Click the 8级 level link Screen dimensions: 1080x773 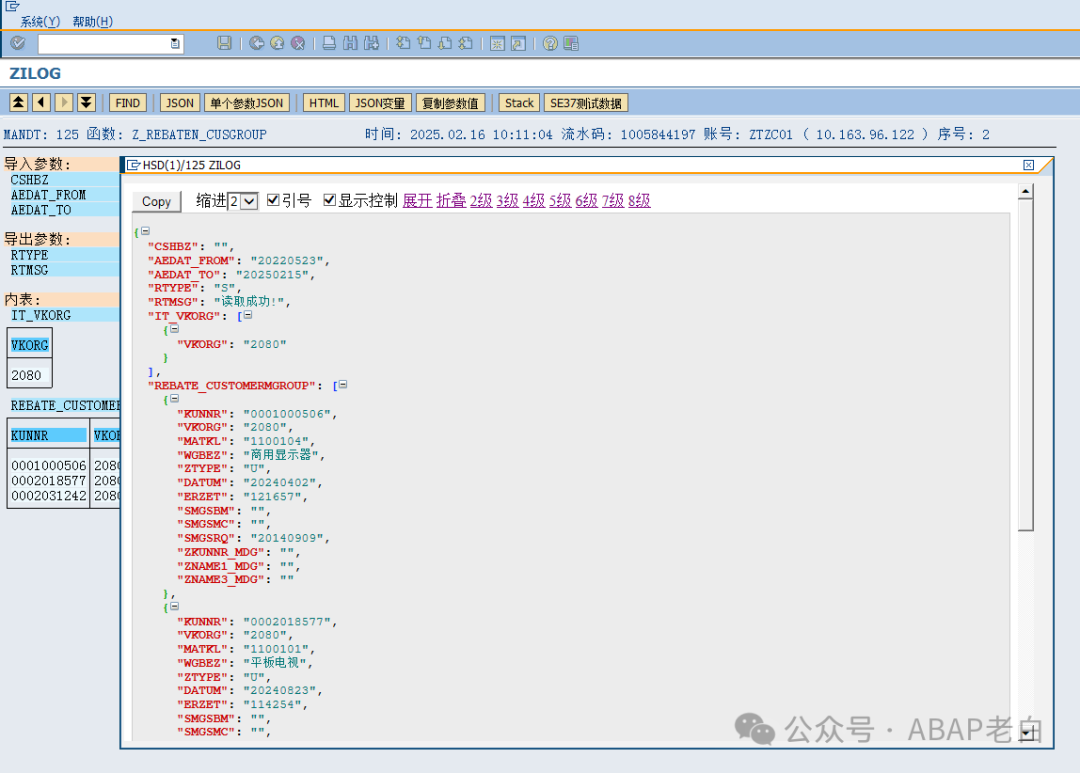tap(639, 200)
